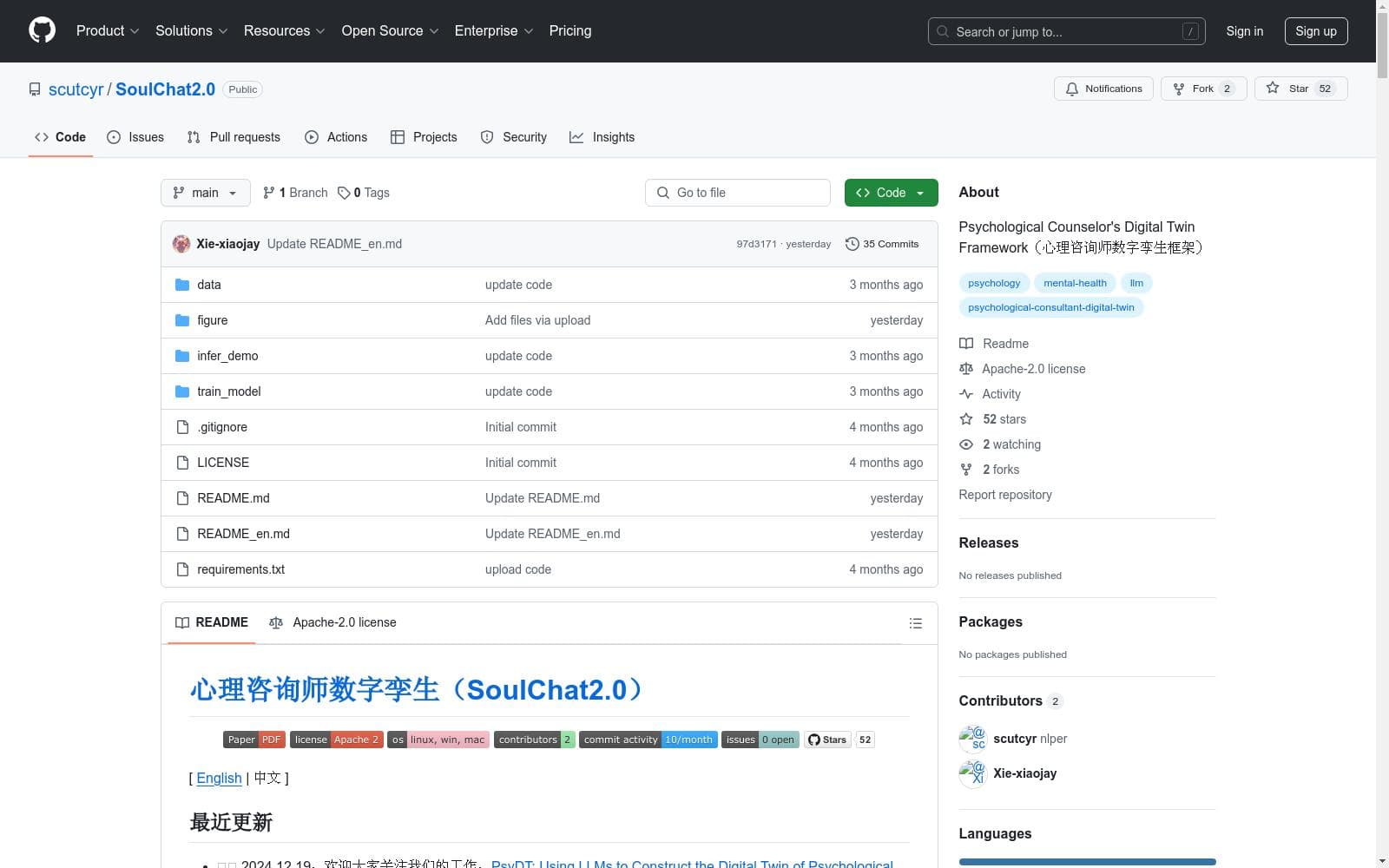Open the main branch dropdown
The height and width of the screenshot is (868, 1389).
pos(205,193)
